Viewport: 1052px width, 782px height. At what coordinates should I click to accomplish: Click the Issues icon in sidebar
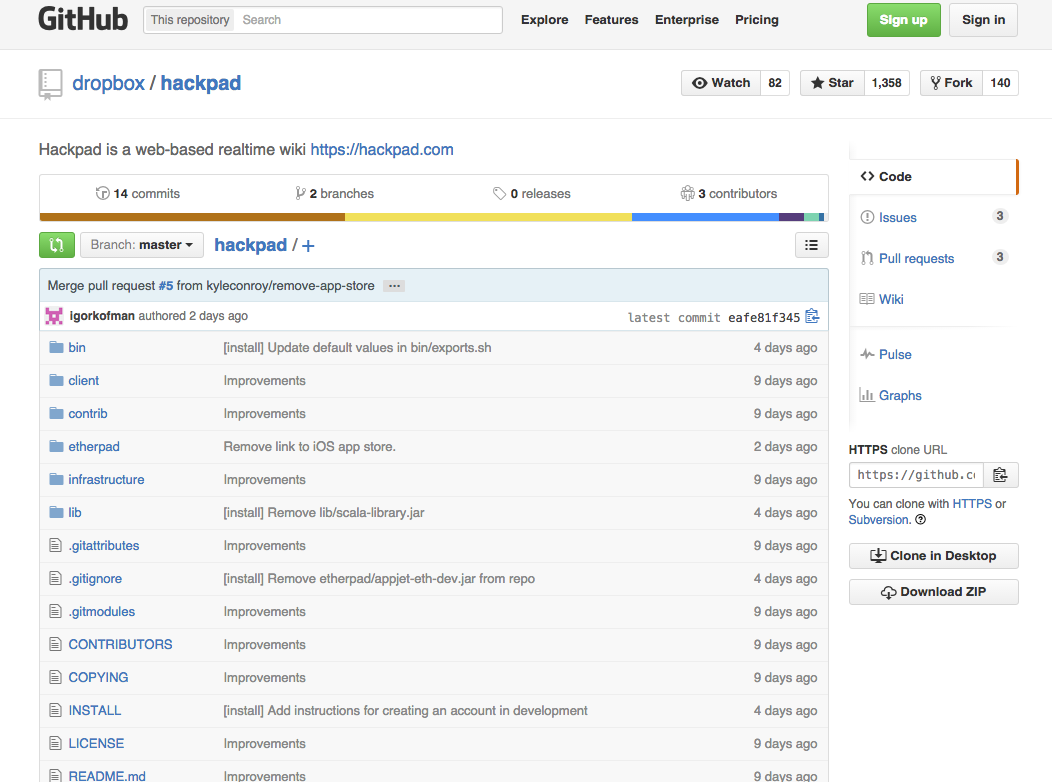(867, 217)
